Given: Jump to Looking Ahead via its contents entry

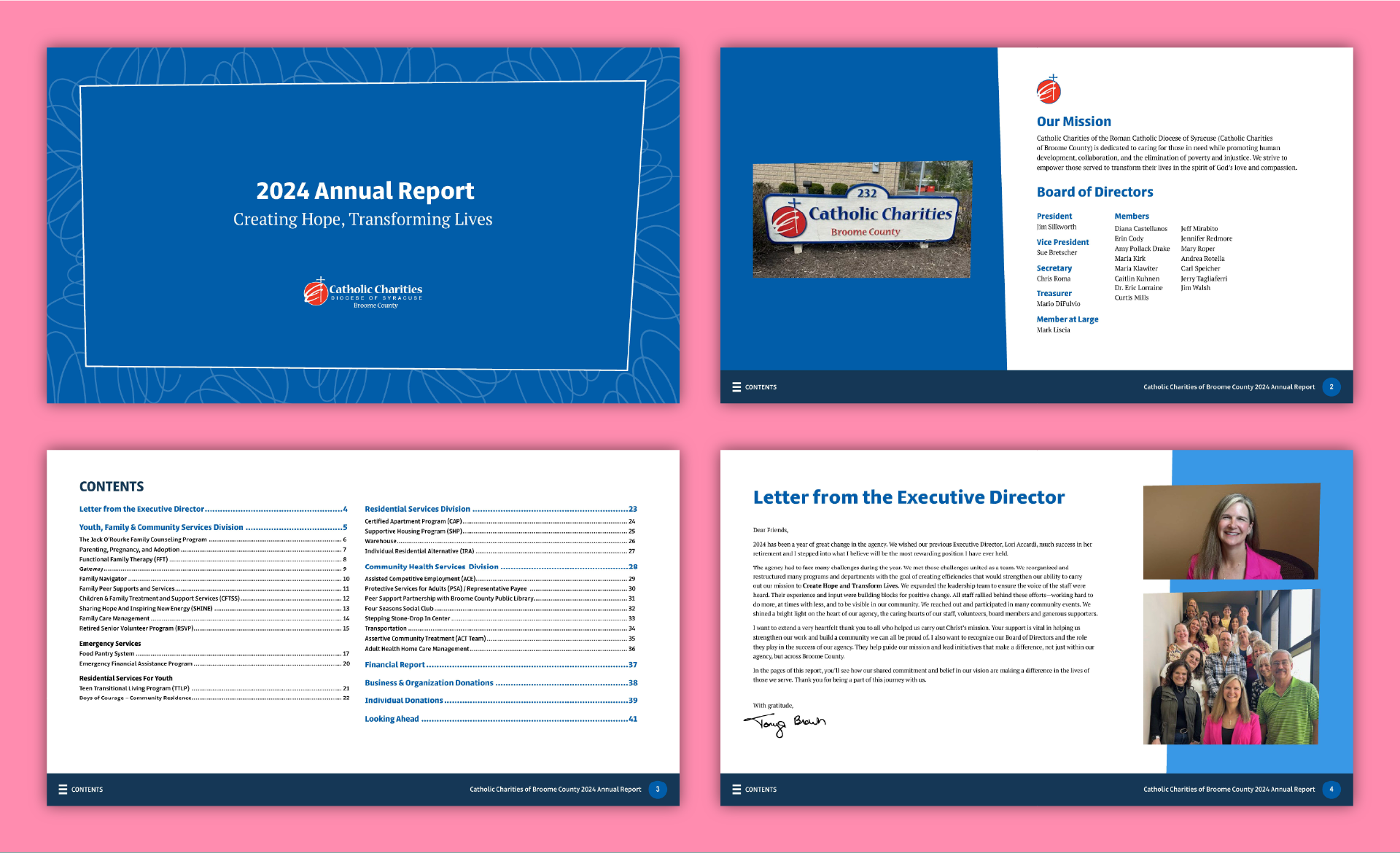Looking at the screenshot, I should tap(392, 719).
